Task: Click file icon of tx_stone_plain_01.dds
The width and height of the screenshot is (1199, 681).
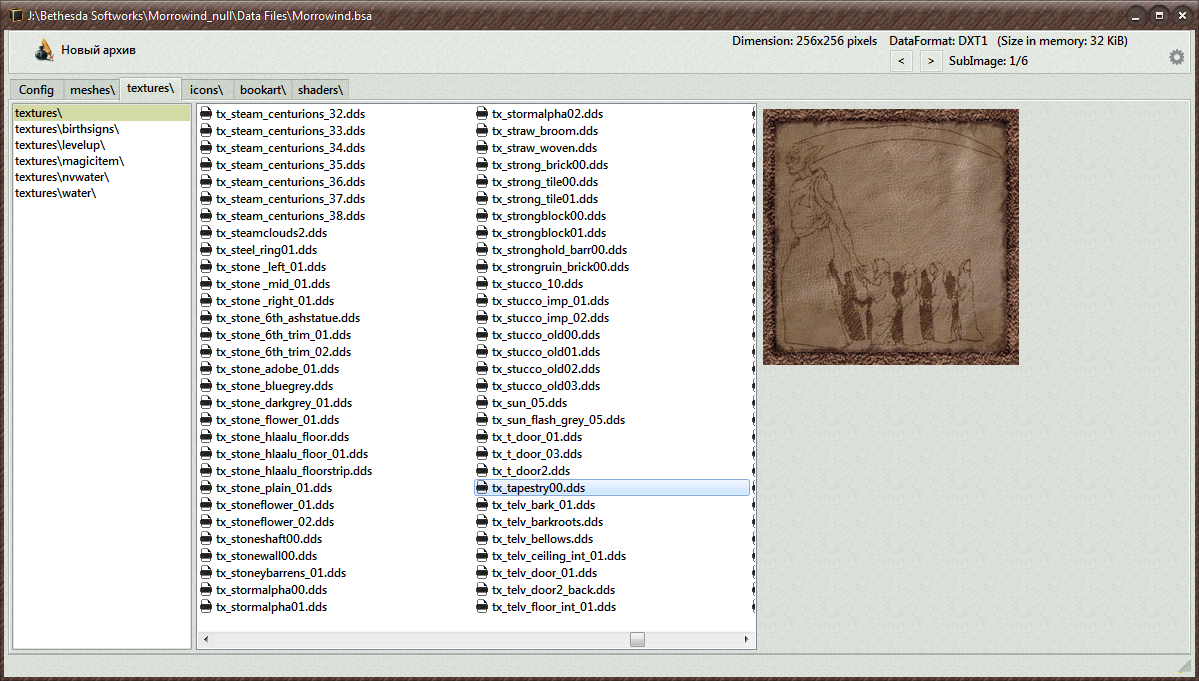Action: click(206, 488)
